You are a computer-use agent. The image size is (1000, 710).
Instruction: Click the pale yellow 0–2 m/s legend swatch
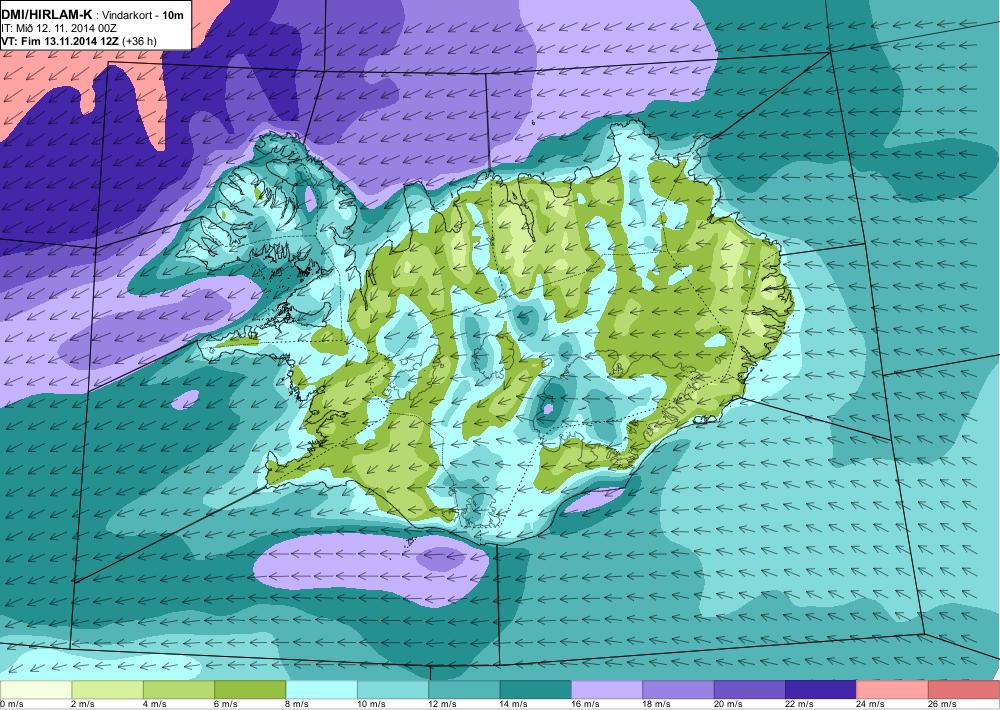coord(36,690)
